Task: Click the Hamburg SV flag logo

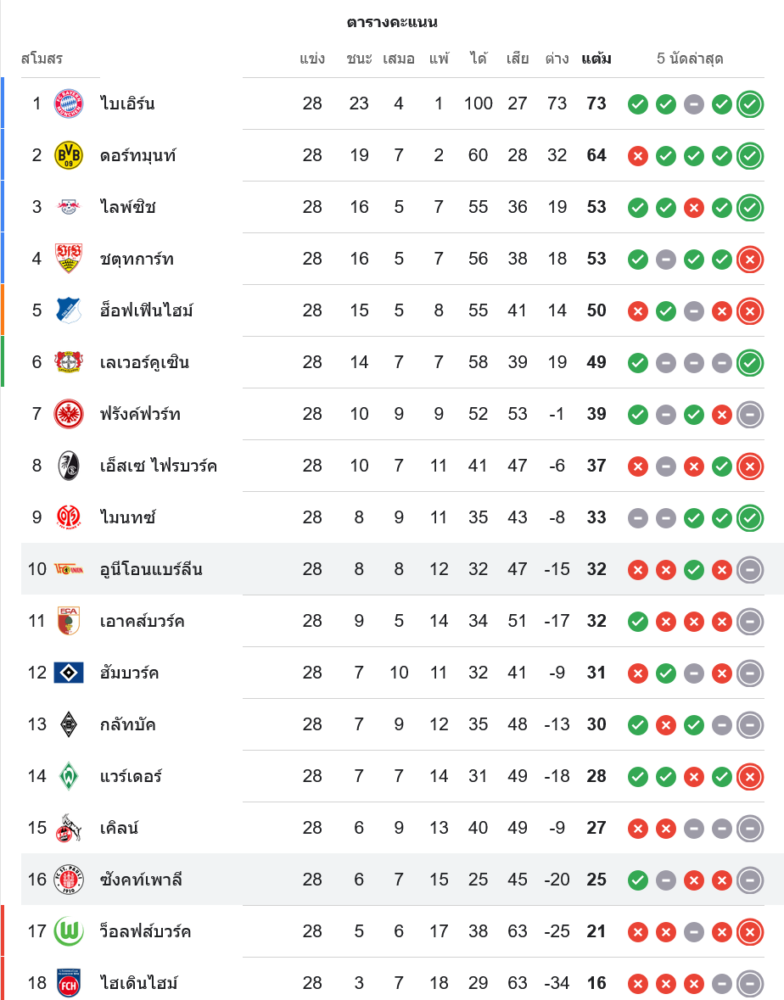Action: click(x=69, y=673)
